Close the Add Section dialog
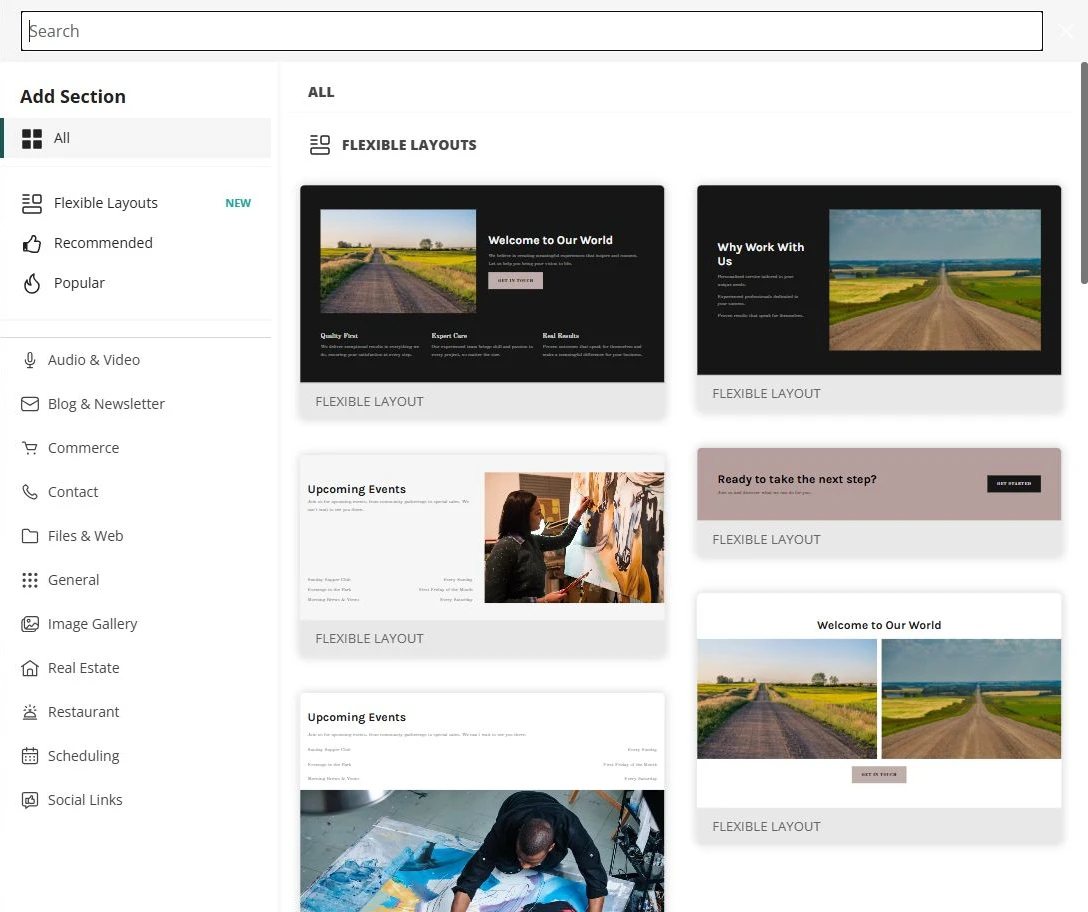This screenshot has width=1088, height=912. point(1066,31)
